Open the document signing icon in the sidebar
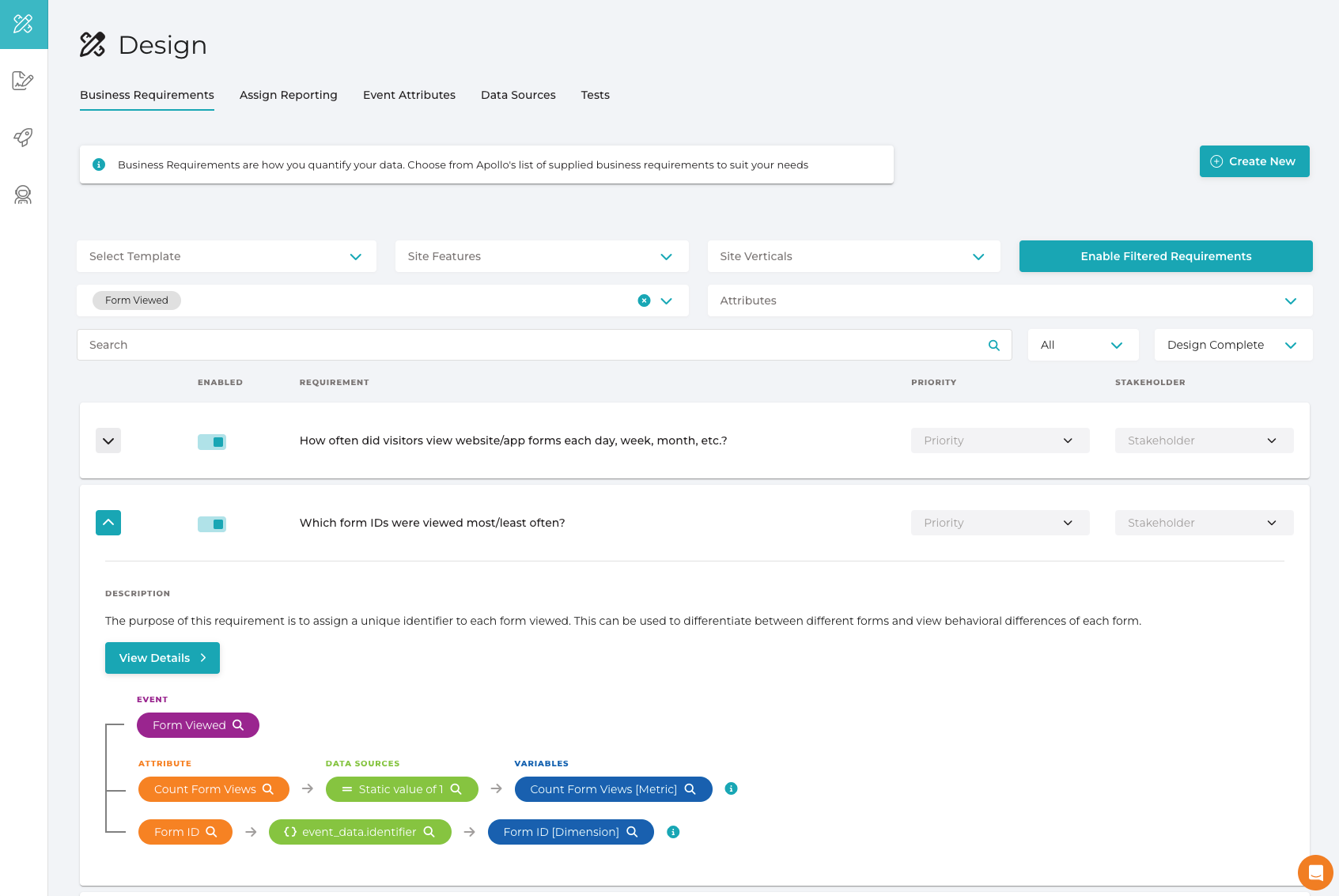1339x896 pixels. 23,81
